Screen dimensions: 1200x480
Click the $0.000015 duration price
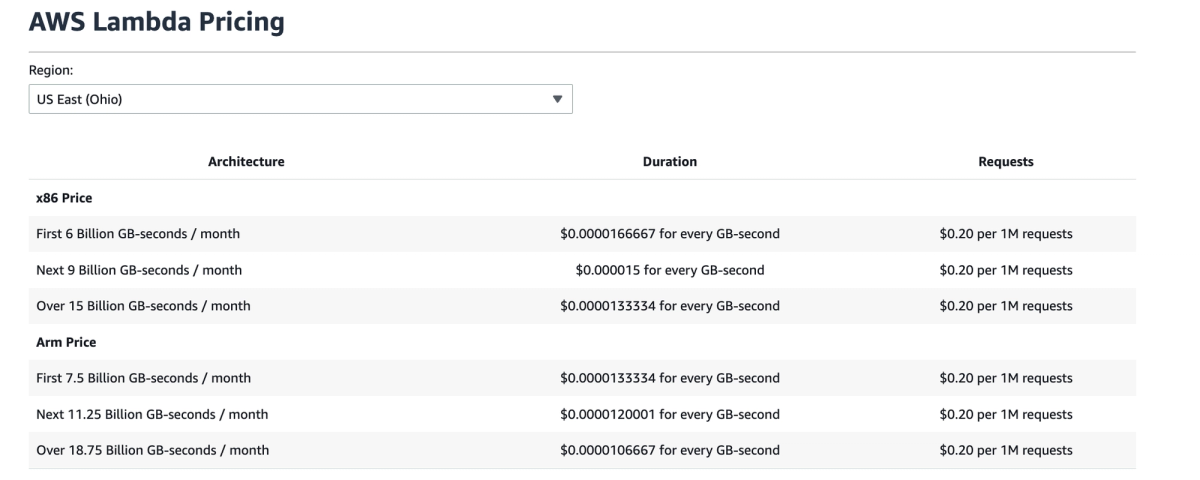coord(670,270)
